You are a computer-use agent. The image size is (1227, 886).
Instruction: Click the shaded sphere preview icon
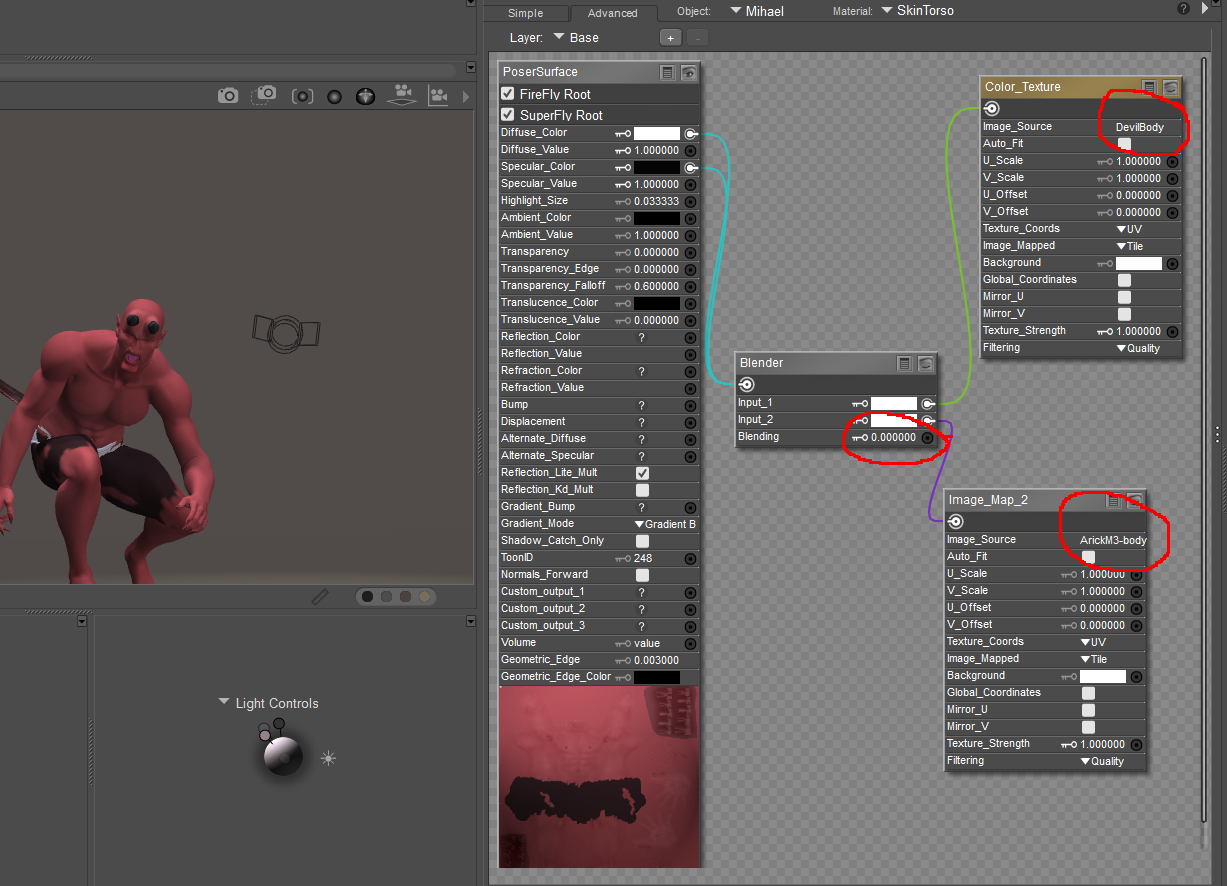click(x=334, y=96)
